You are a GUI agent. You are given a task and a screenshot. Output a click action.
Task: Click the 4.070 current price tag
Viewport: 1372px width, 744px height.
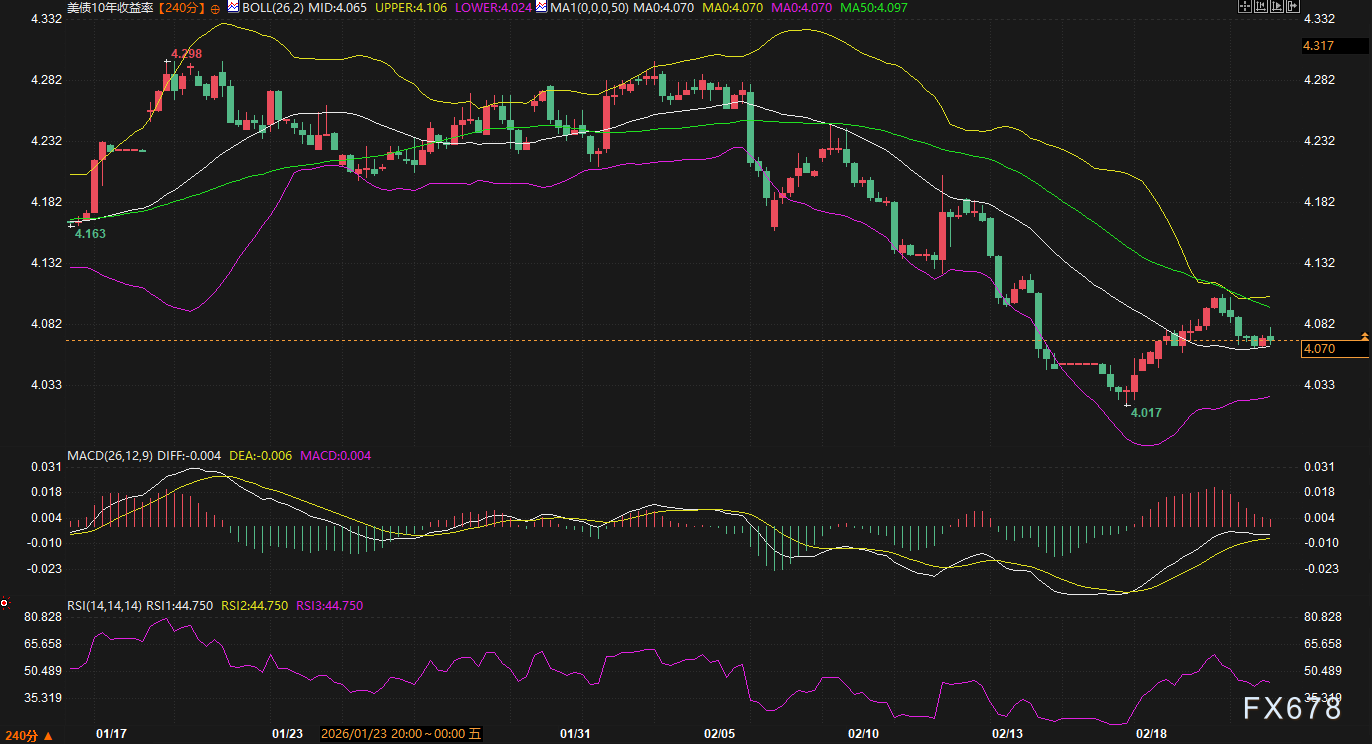pos(1319,348)
